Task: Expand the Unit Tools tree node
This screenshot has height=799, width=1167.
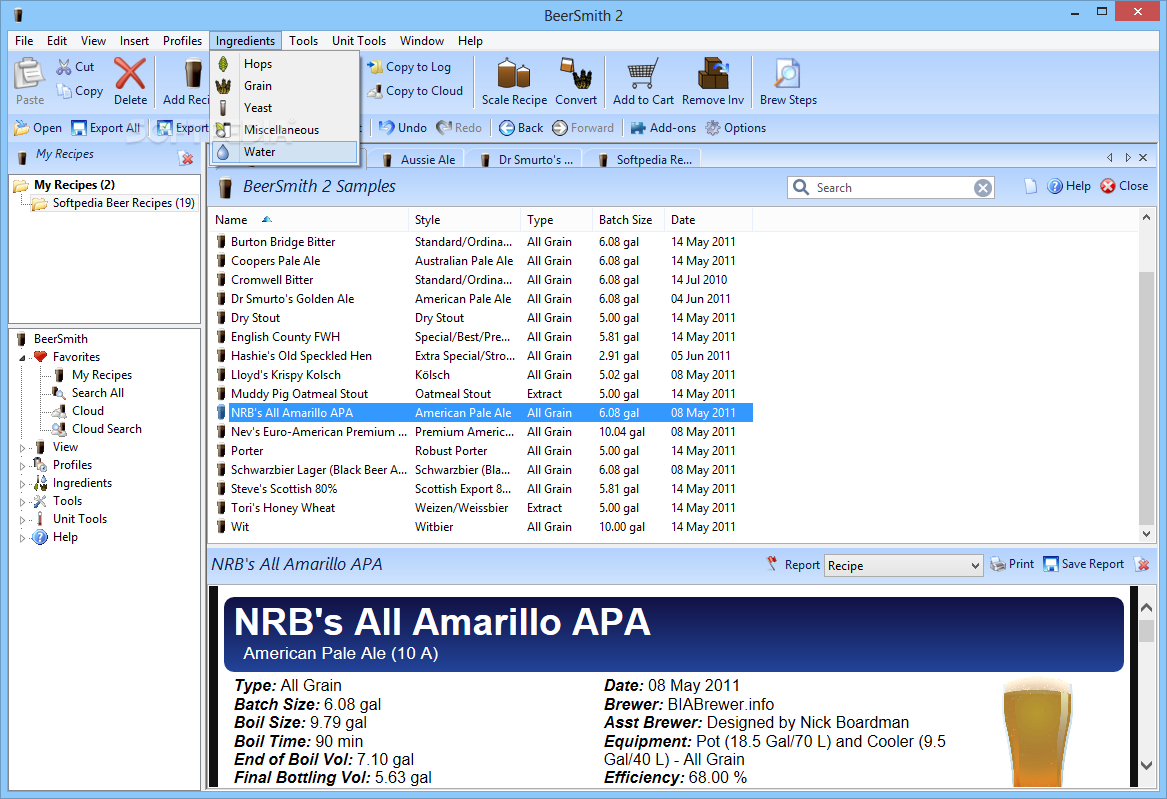Action: pyautogui.click(x=22, y=520)
